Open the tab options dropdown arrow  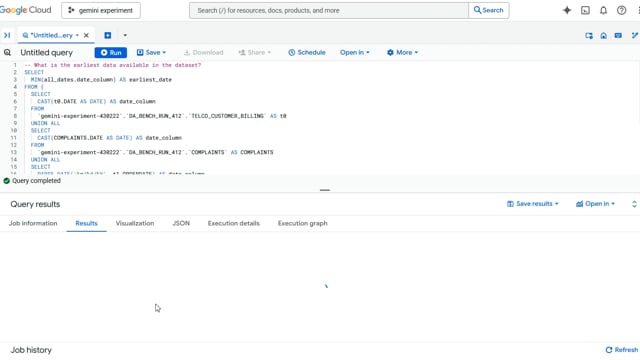(125, 35)
